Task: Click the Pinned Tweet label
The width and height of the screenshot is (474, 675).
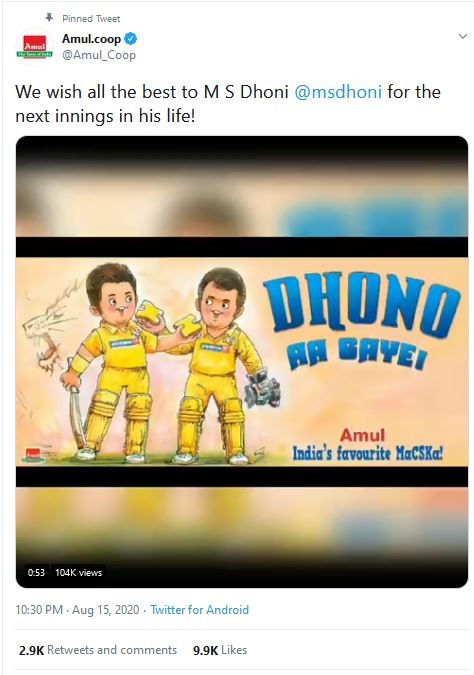Action: tap(91, 19)
